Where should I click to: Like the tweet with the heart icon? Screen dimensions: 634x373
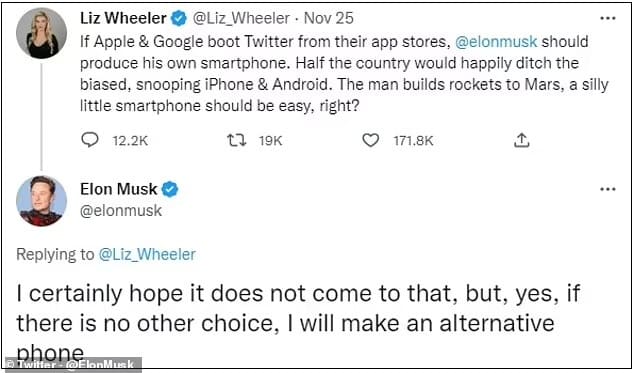(370, 140)
